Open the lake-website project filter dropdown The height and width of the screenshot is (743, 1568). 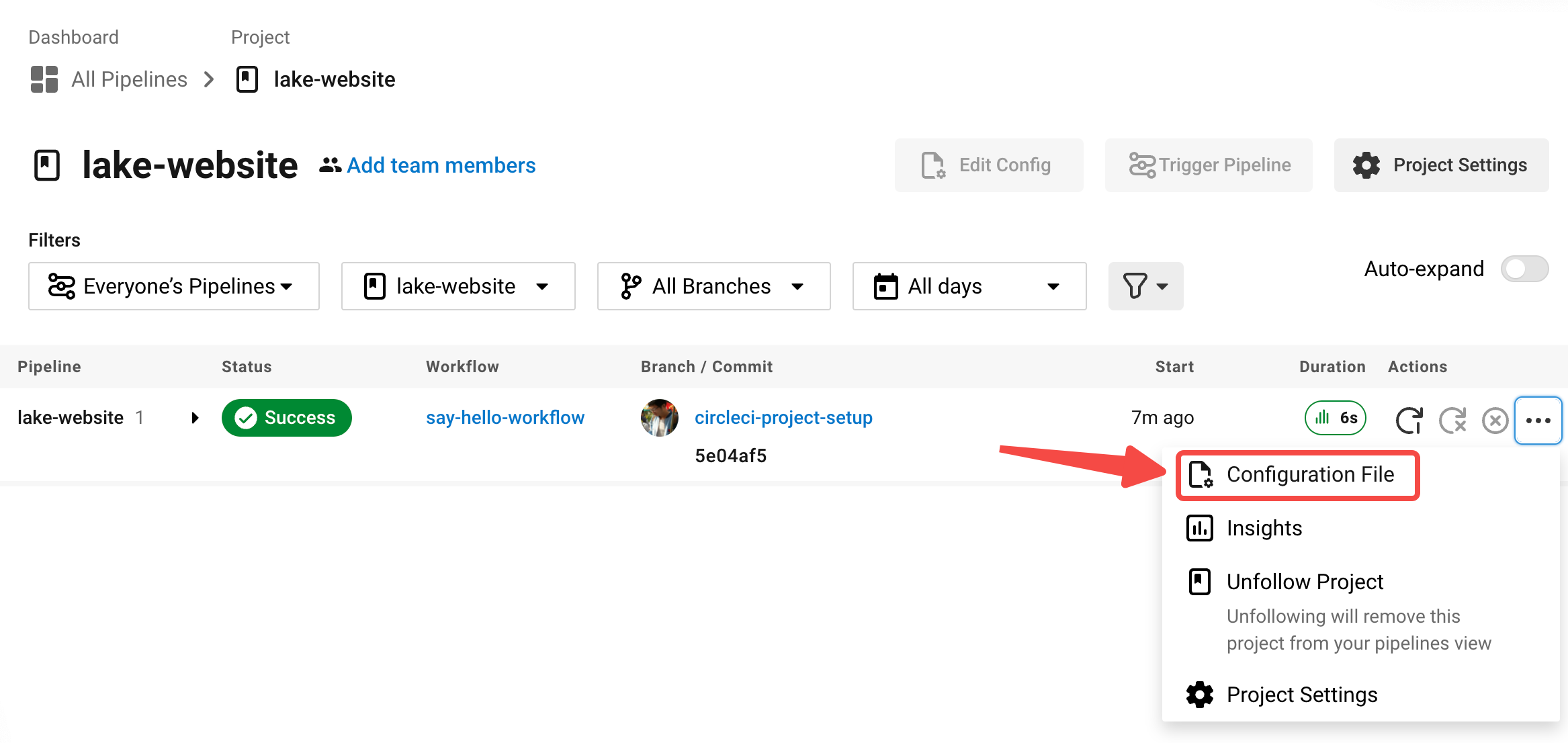458,286
